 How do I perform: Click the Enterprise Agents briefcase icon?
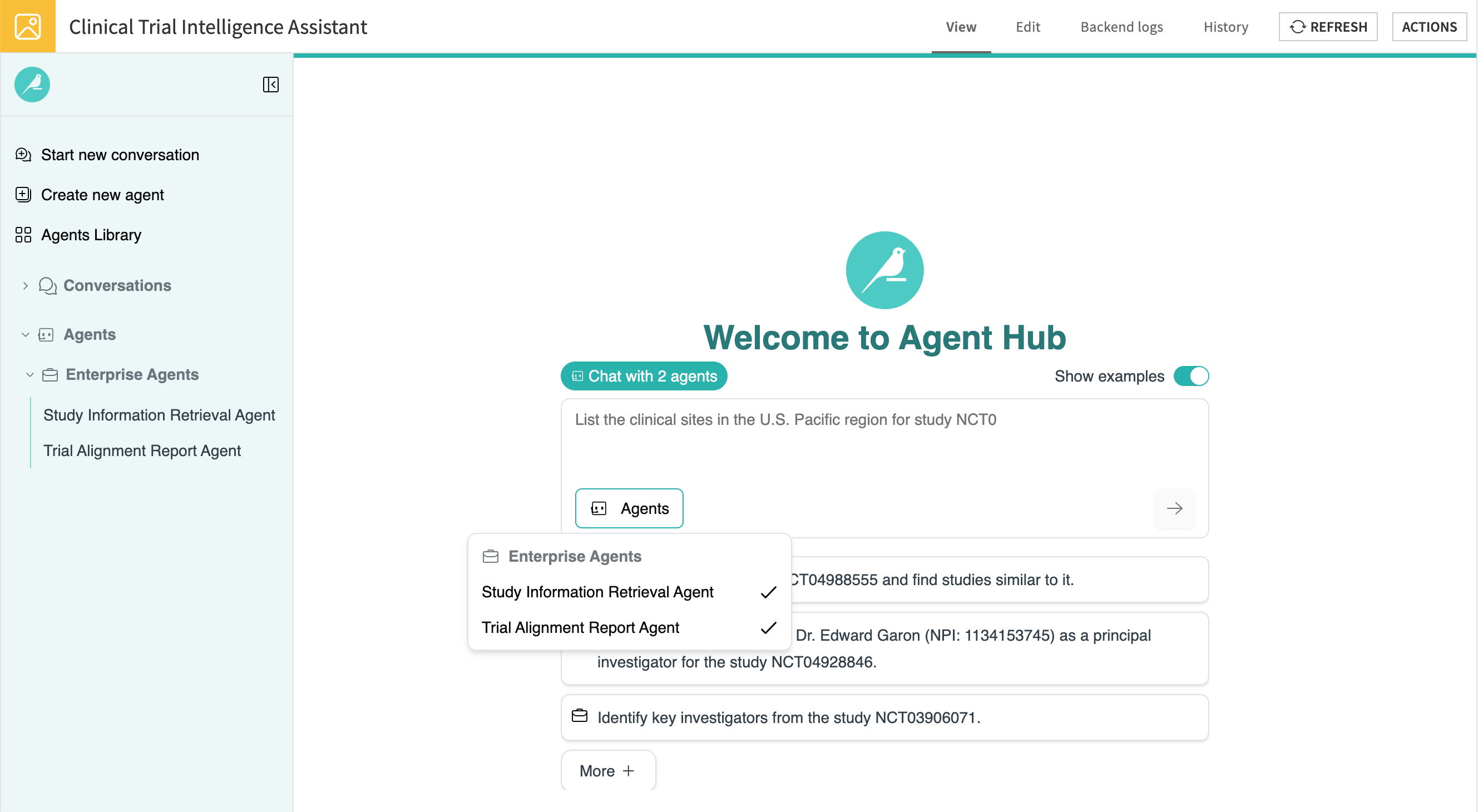[x=50, y=374]
